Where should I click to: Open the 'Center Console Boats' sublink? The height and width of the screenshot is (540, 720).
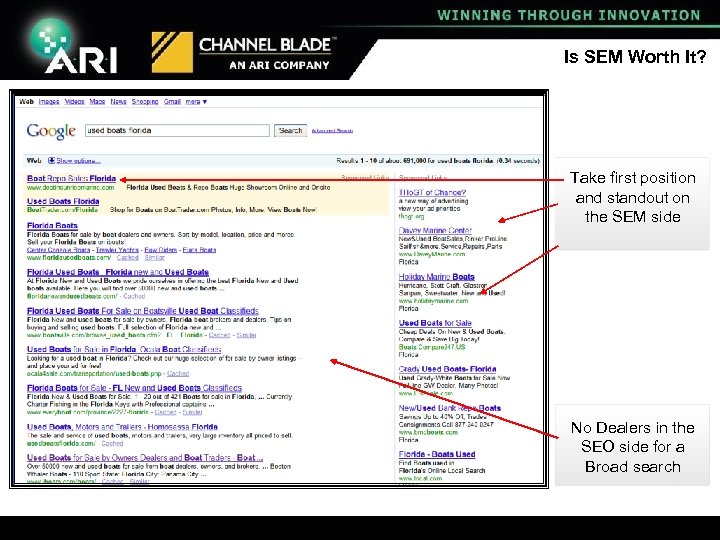coord(58,250)
